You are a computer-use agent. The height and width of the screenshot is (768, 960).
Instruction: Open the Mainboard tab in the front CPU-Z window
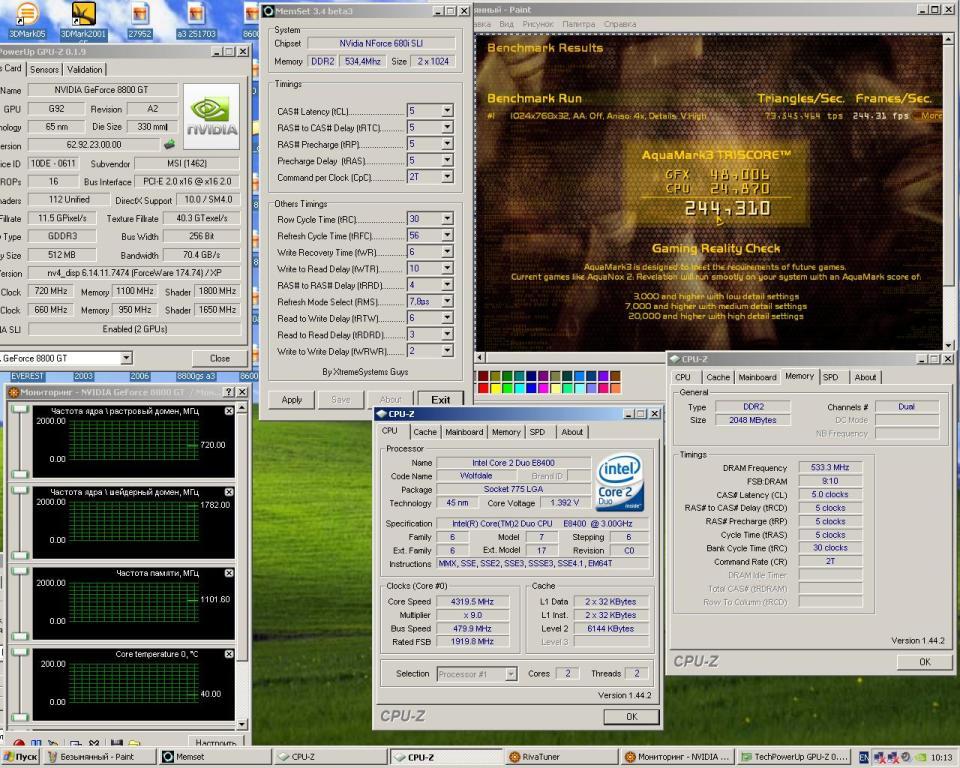pos(464,432)
